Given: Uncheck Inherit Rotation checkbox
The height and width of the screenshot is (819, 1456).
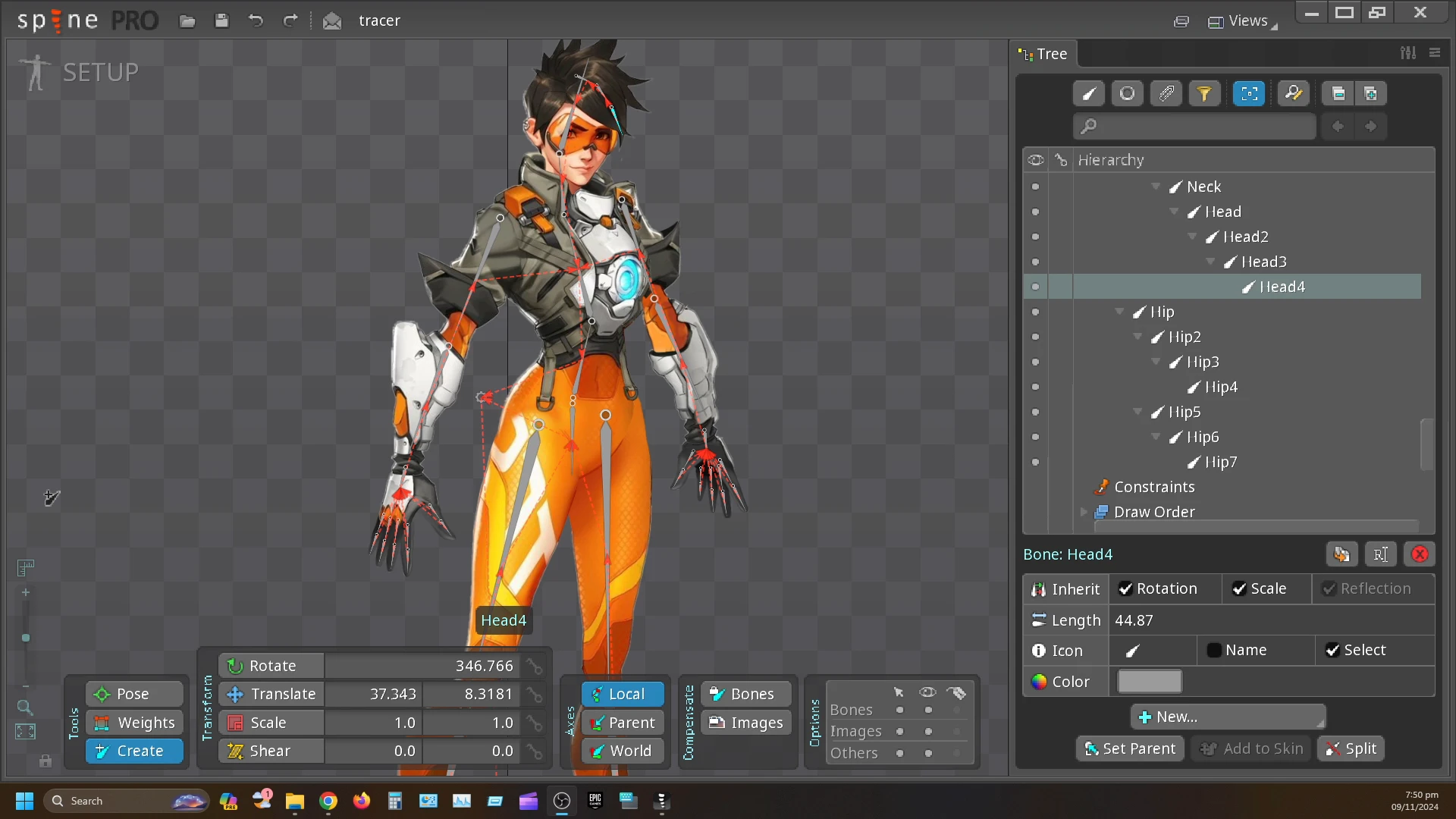Looking at the screenshot, I should click(x=1125, y=589).
